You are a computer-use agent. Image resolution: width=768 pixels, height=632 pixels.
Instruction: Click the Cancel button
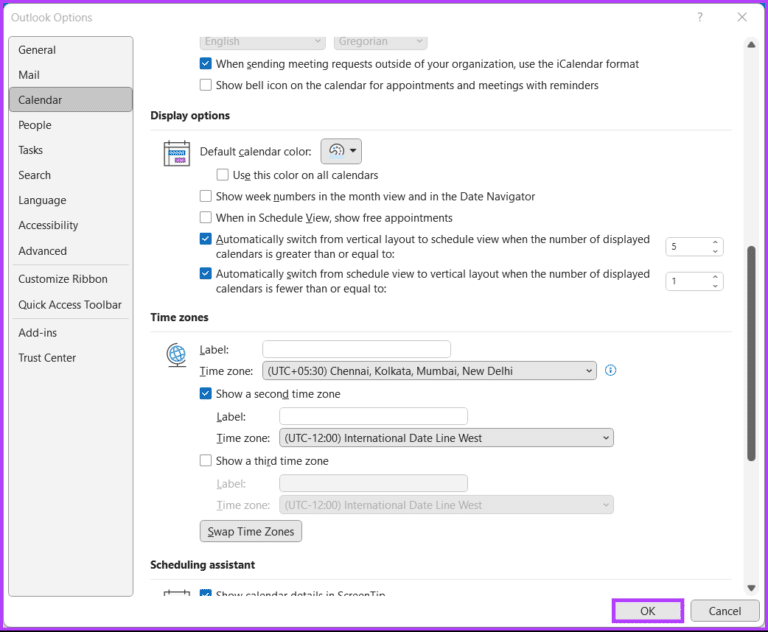(725, 611)
